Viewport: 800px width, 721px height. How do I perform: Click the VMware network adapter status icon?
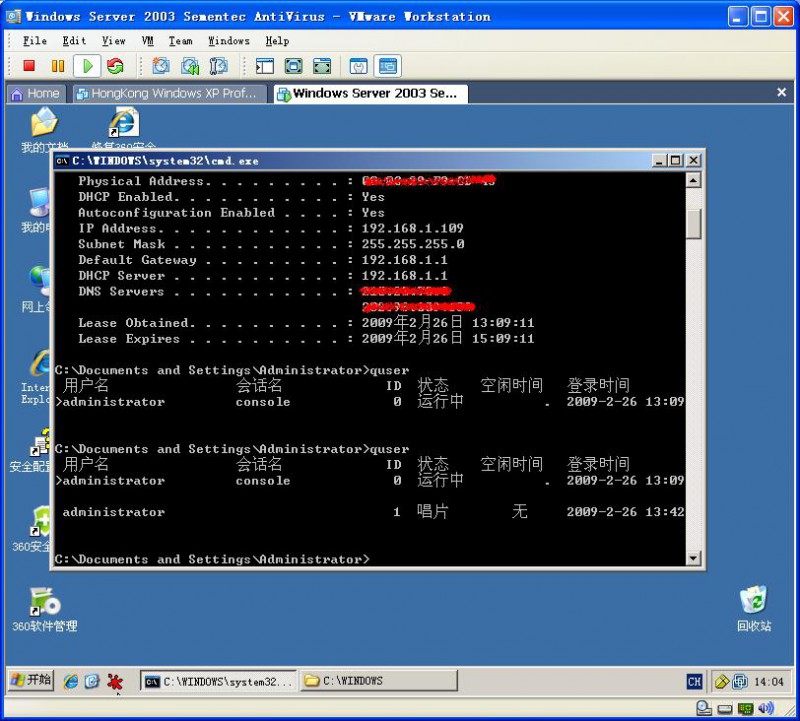click(745, 709)
